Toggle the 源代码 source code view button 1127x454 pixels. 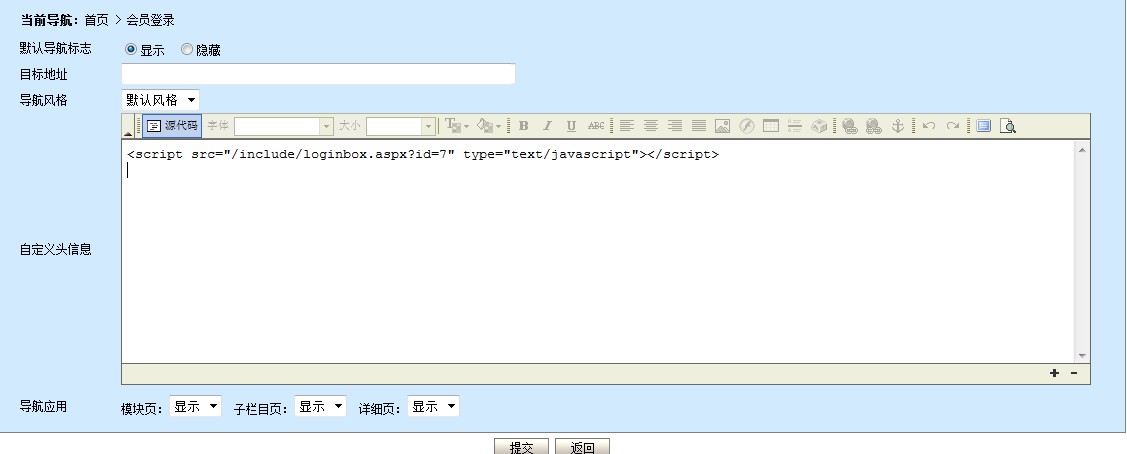[x=173, y=126]
